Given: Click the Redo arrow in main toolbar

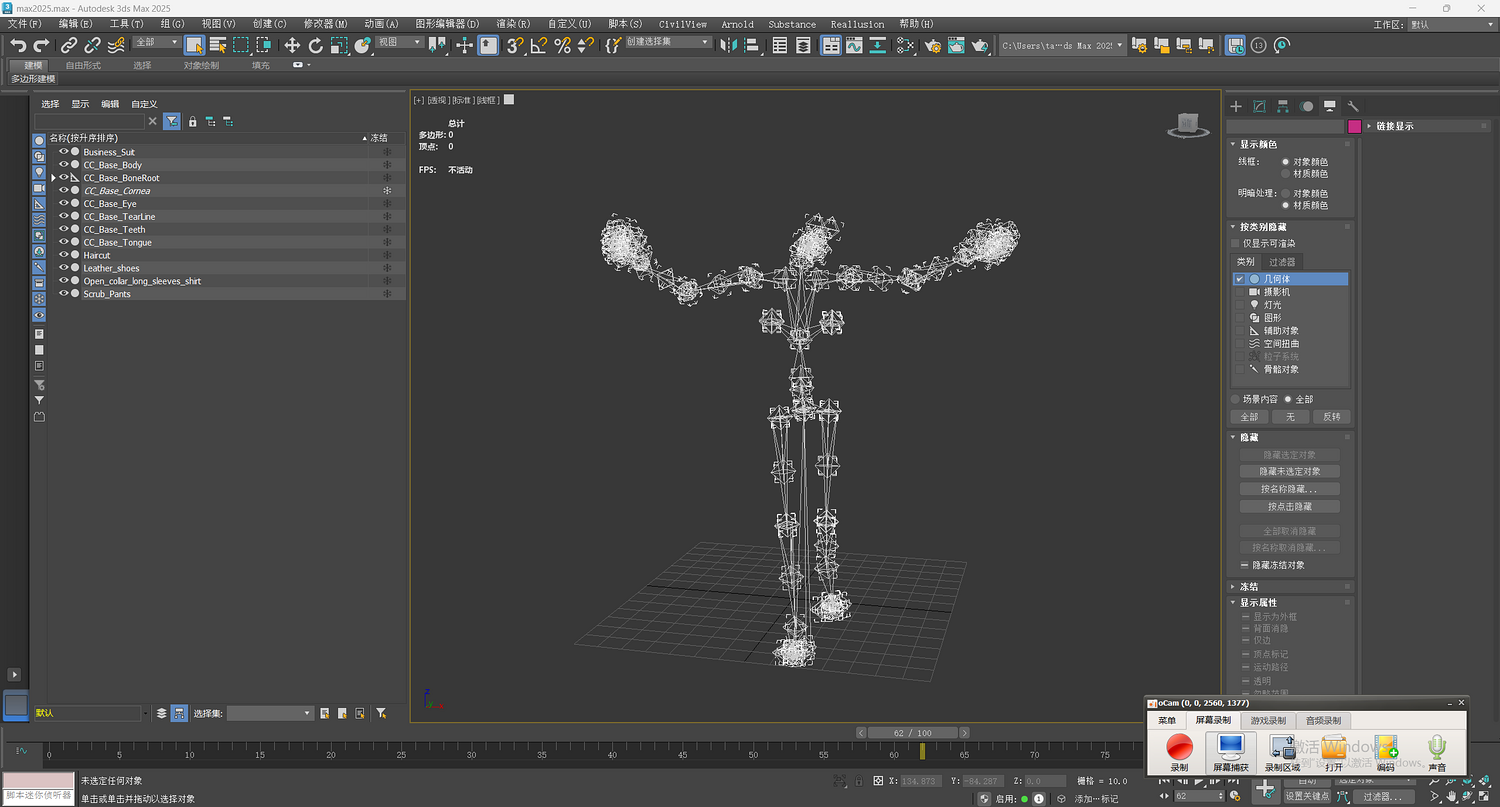Looking at the screenshot, I should [x=41, y=45].
